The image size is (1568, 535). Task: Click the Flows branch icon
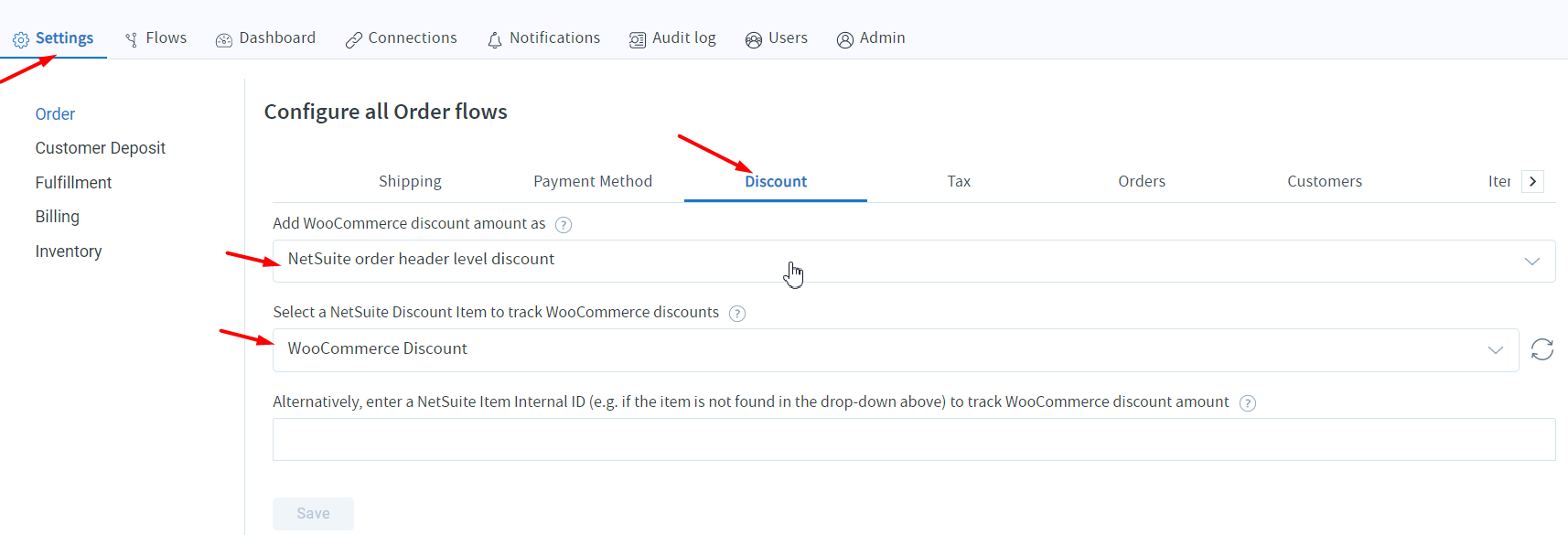pyautogui.click(x=132, y=39)
